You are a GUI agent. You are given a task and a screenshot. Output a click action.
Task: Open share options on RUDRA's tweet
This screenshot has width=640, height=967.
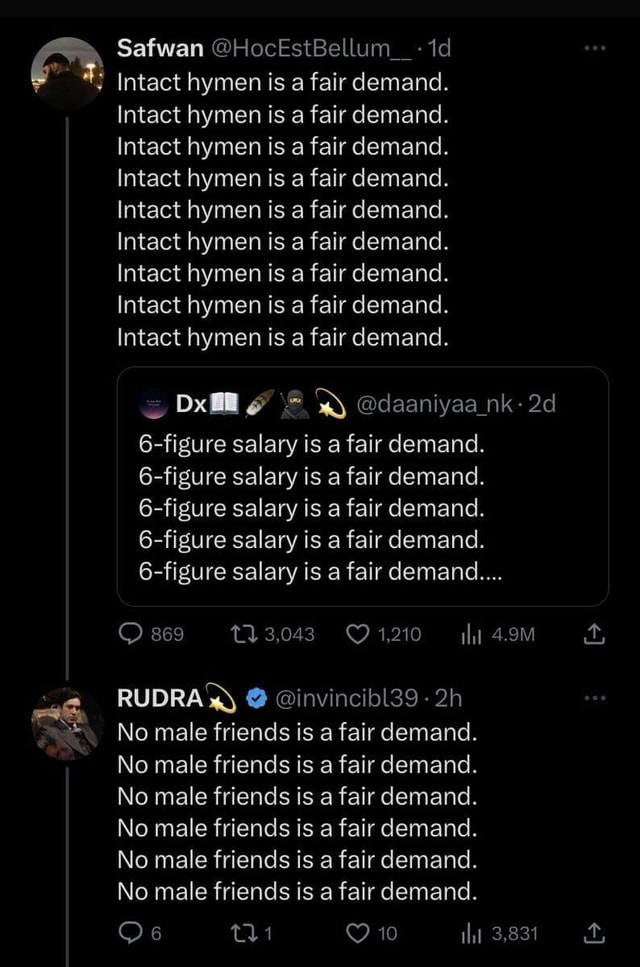click(x=592, y=931)
